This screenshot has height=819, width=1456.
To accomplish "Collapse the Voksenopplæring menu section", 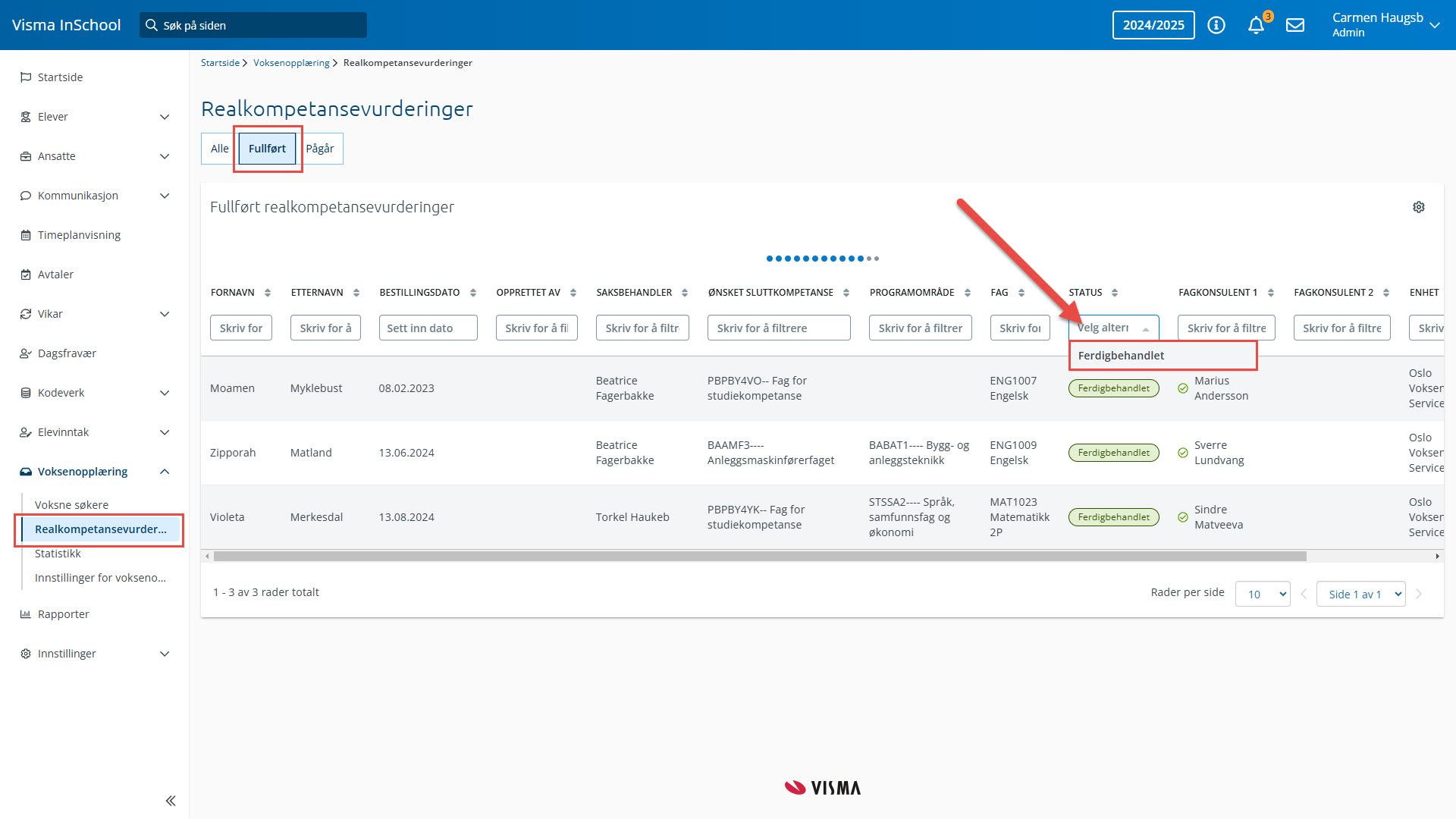I will [165, 472].
